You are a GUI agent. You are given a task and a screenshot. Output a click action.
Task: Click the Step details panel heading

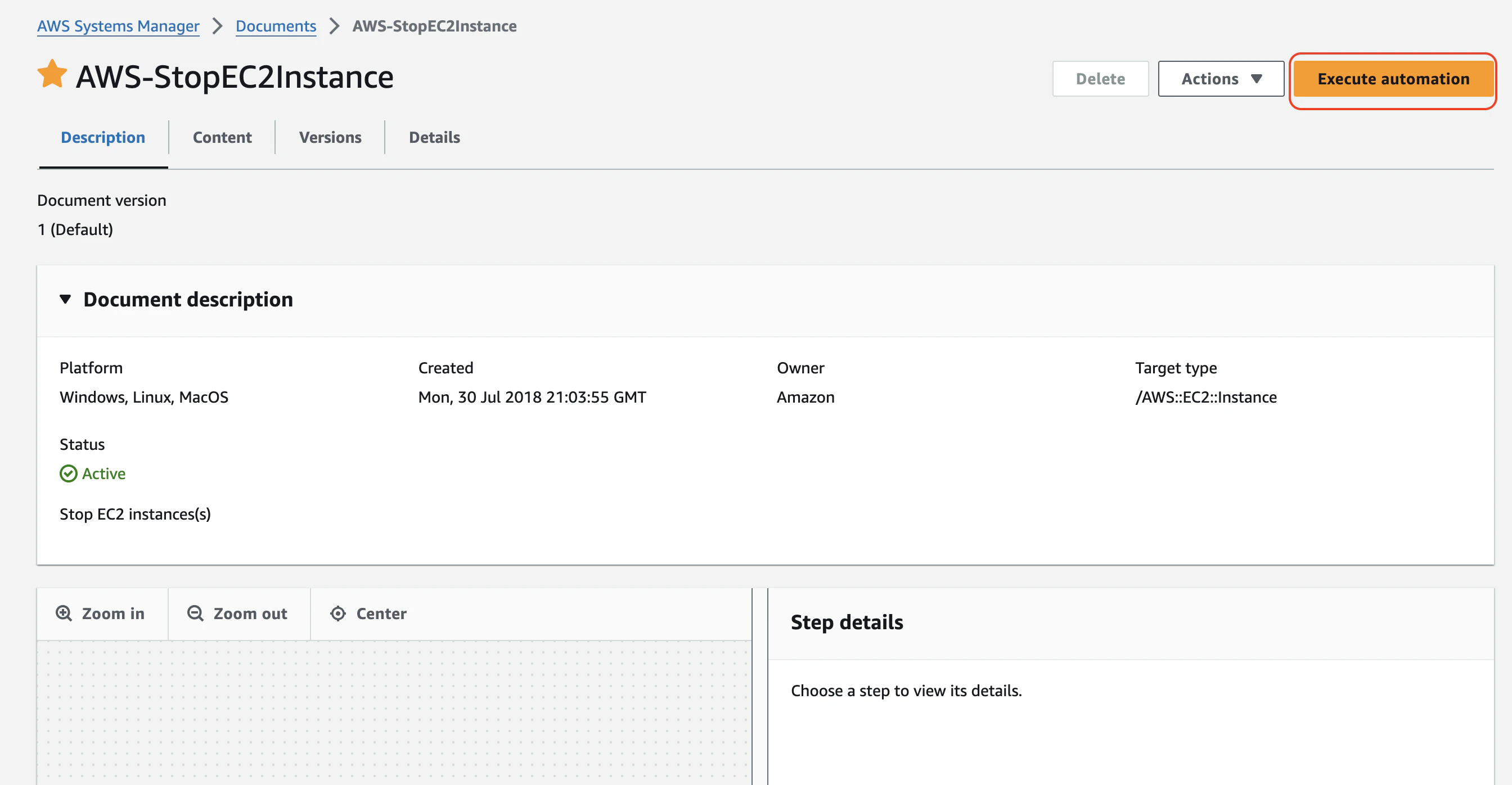click(x=847, y=622)
